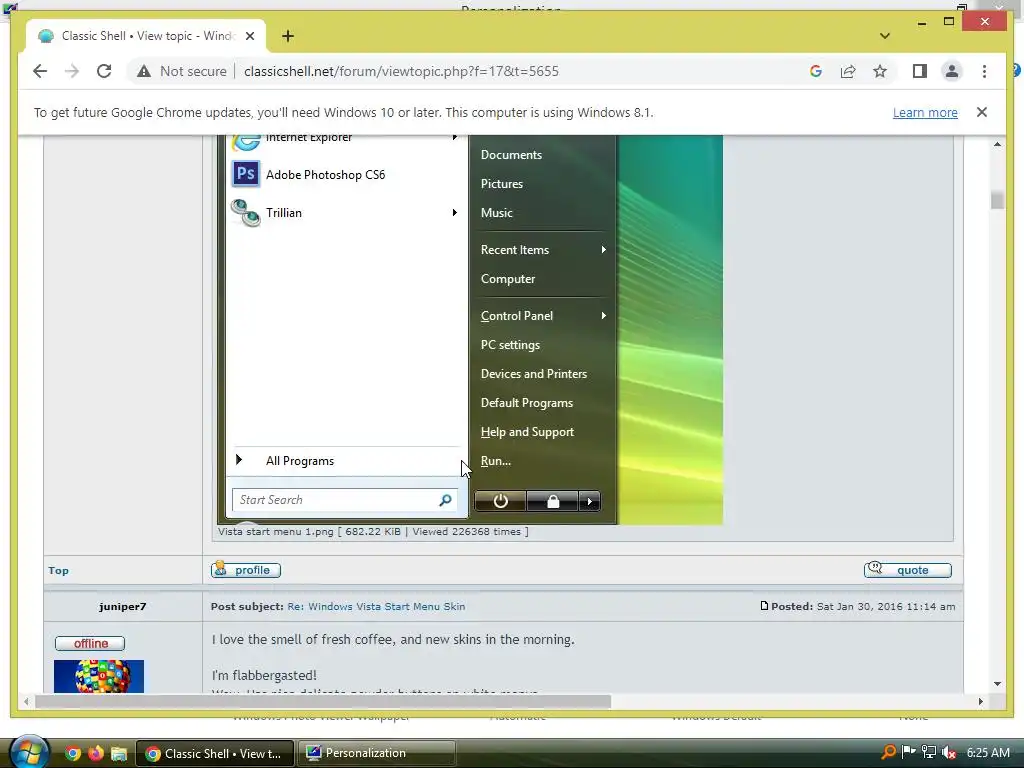Switch to the Personalization taskbar window
This screenshot has height=768, width=1024.
pos(376,753)
